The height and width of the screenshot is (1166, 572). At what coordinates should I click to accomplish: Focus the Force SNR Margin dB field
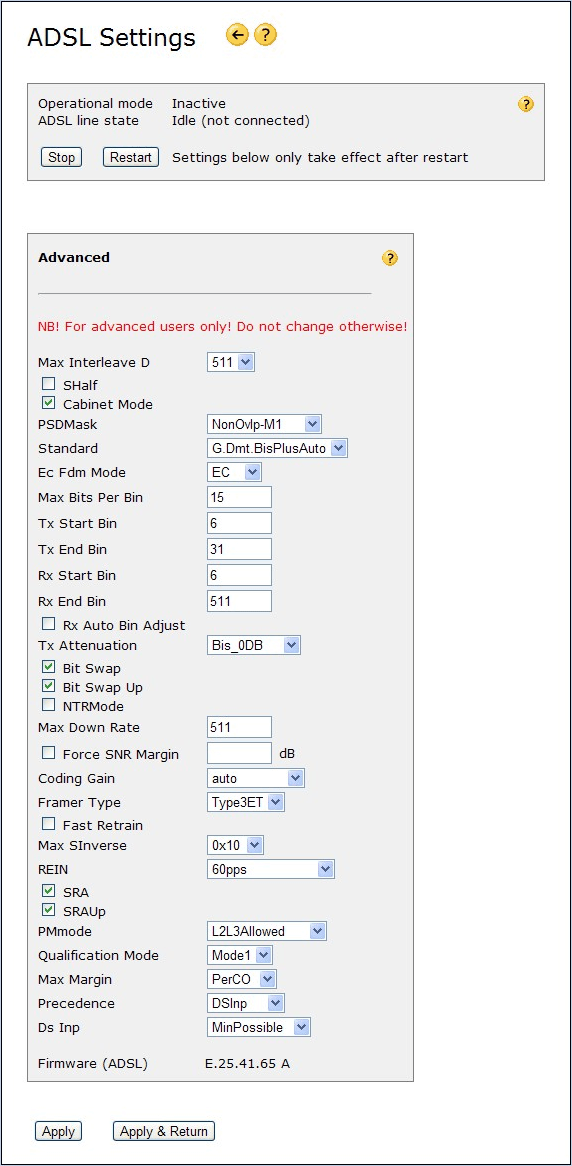(x=240, y=753)
